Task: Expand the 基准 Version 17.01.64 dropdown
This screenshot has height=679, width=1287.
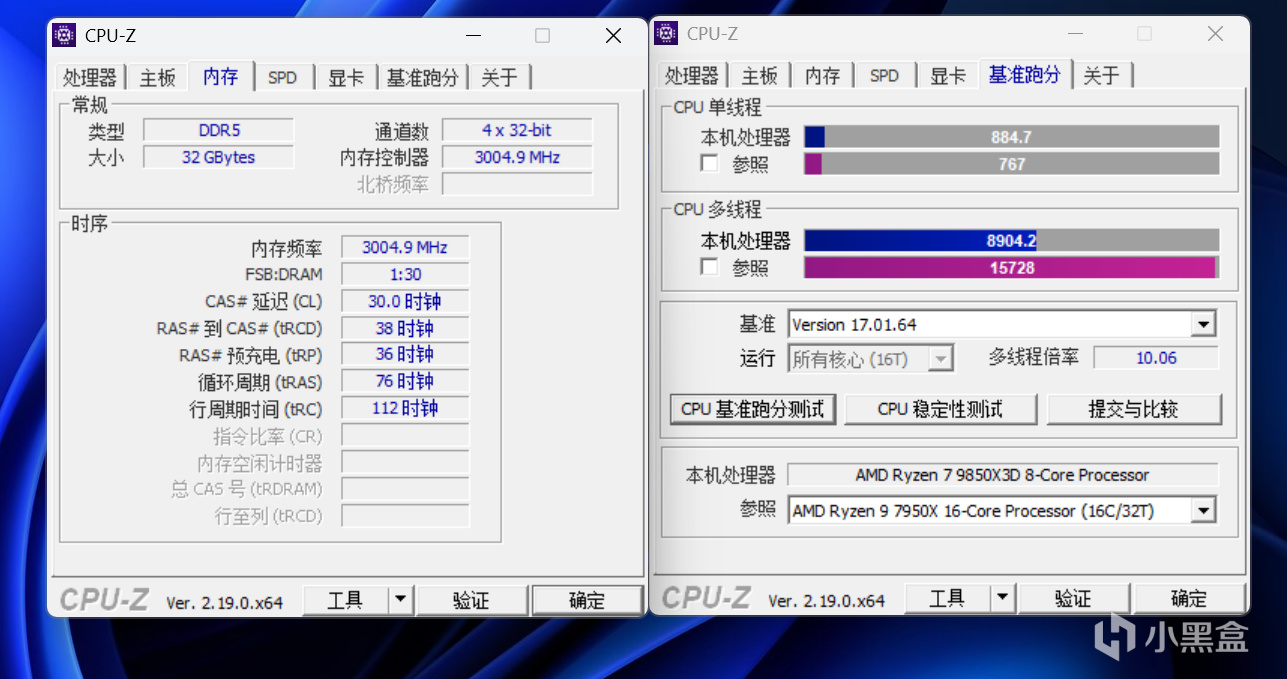Action: coord(1204,325)
